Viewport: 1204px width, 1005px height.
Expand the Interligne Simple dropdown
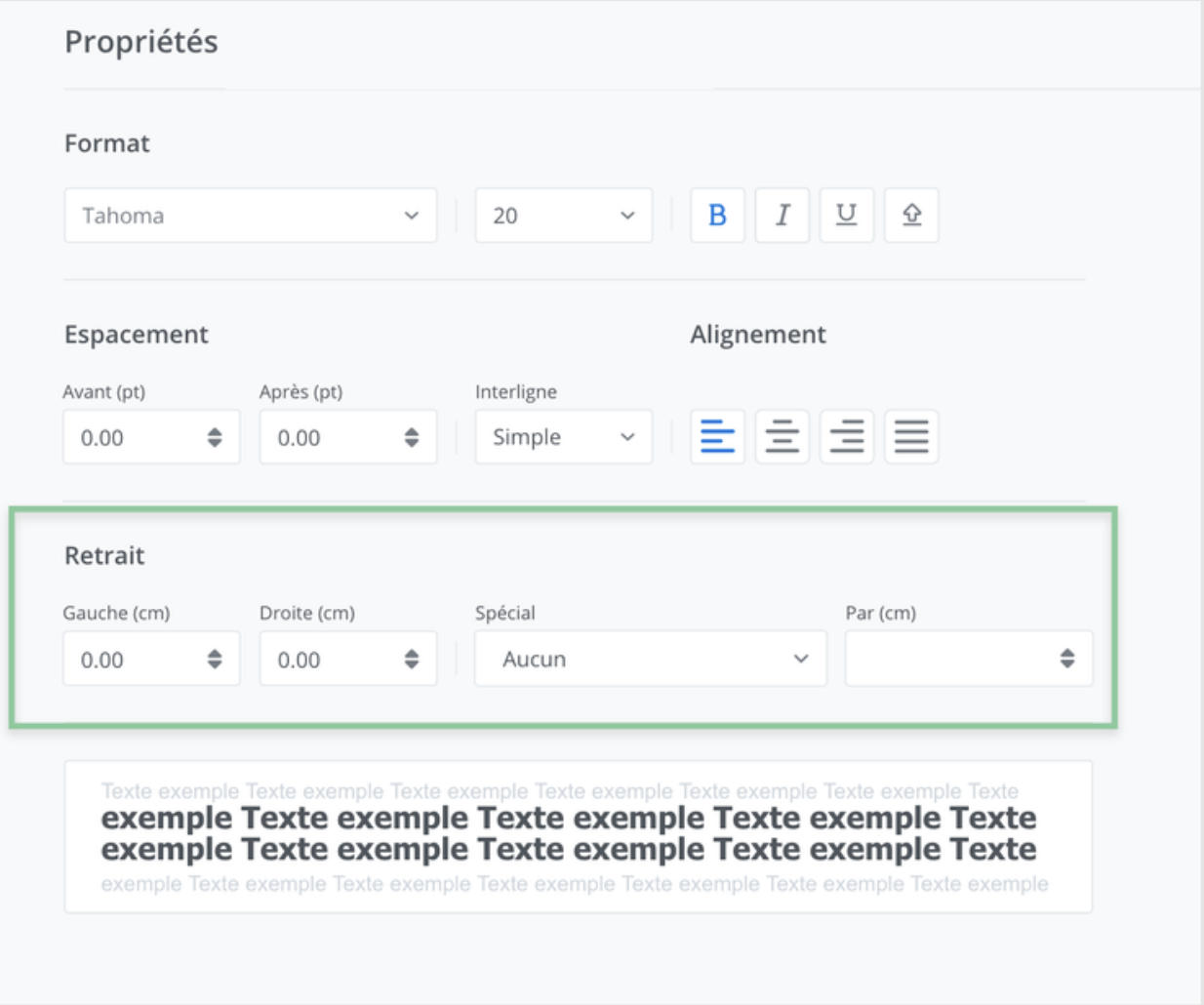tap(563, 437)
